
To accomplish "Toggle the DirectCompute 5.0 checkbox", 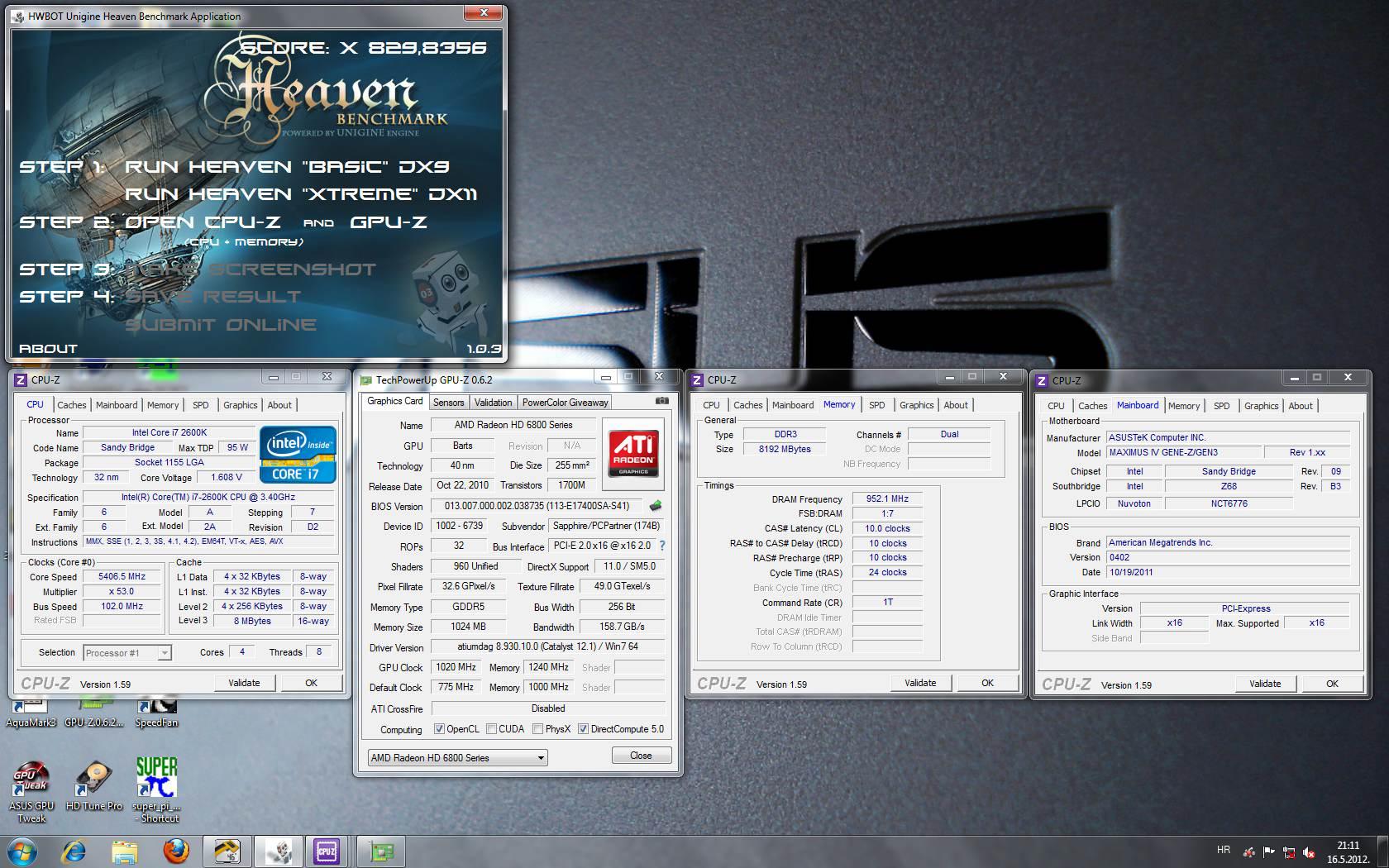I will coord(583,729).
